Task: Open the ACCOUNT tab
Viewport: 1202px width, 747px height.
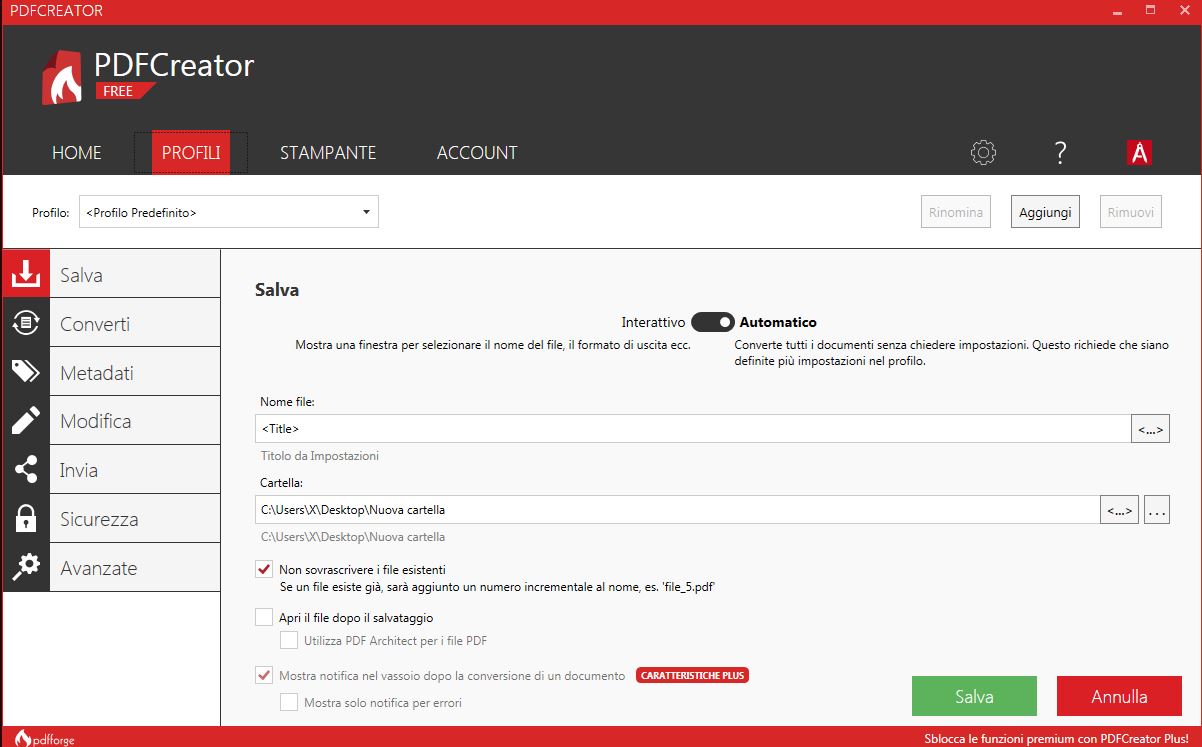Action: click(477, 153)
